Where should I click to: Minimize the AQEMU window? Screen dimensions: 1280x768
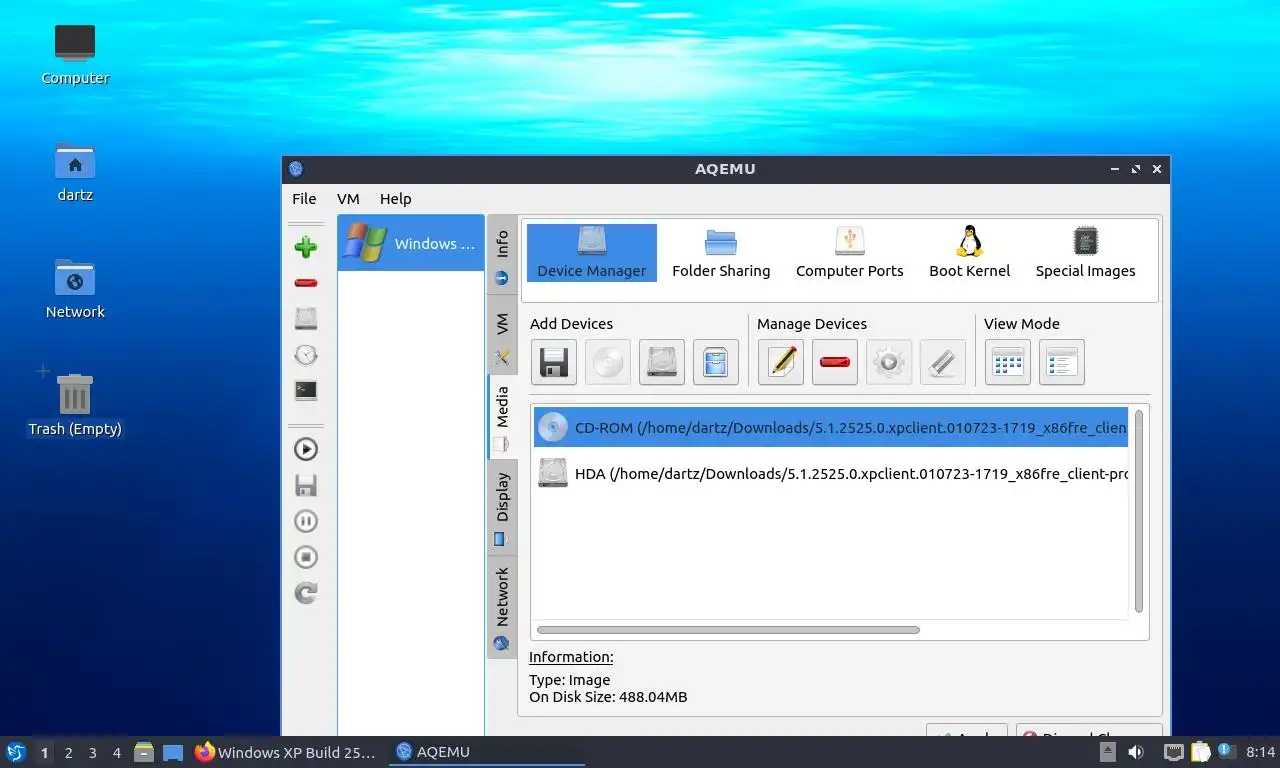point(1115,169)
